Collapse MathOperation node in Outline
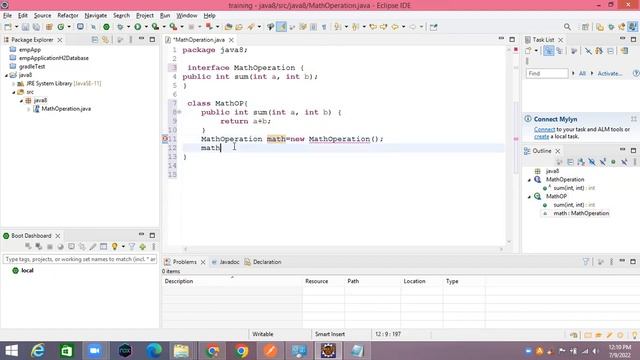Image resolution: width=640 pixels, height=360 pixels. [529, 180]
